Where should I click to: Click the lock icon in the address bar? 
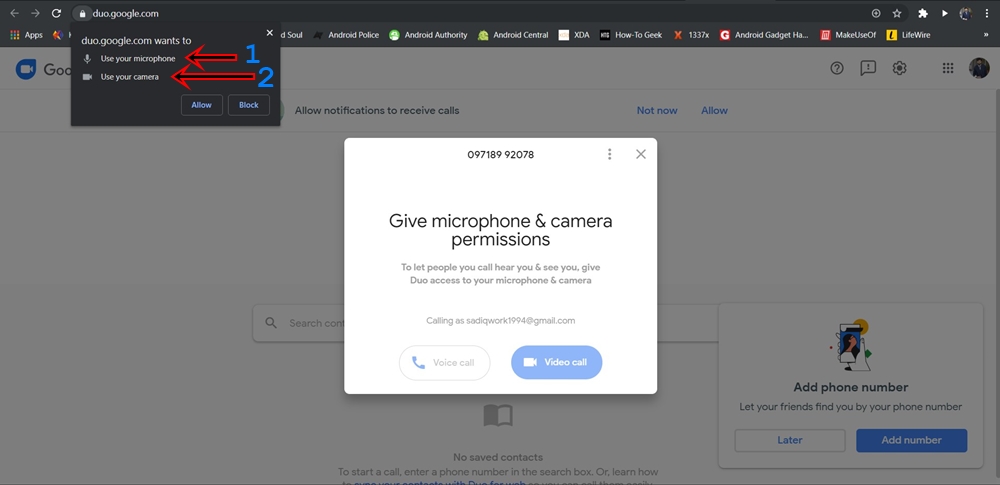tap(82, 13)
